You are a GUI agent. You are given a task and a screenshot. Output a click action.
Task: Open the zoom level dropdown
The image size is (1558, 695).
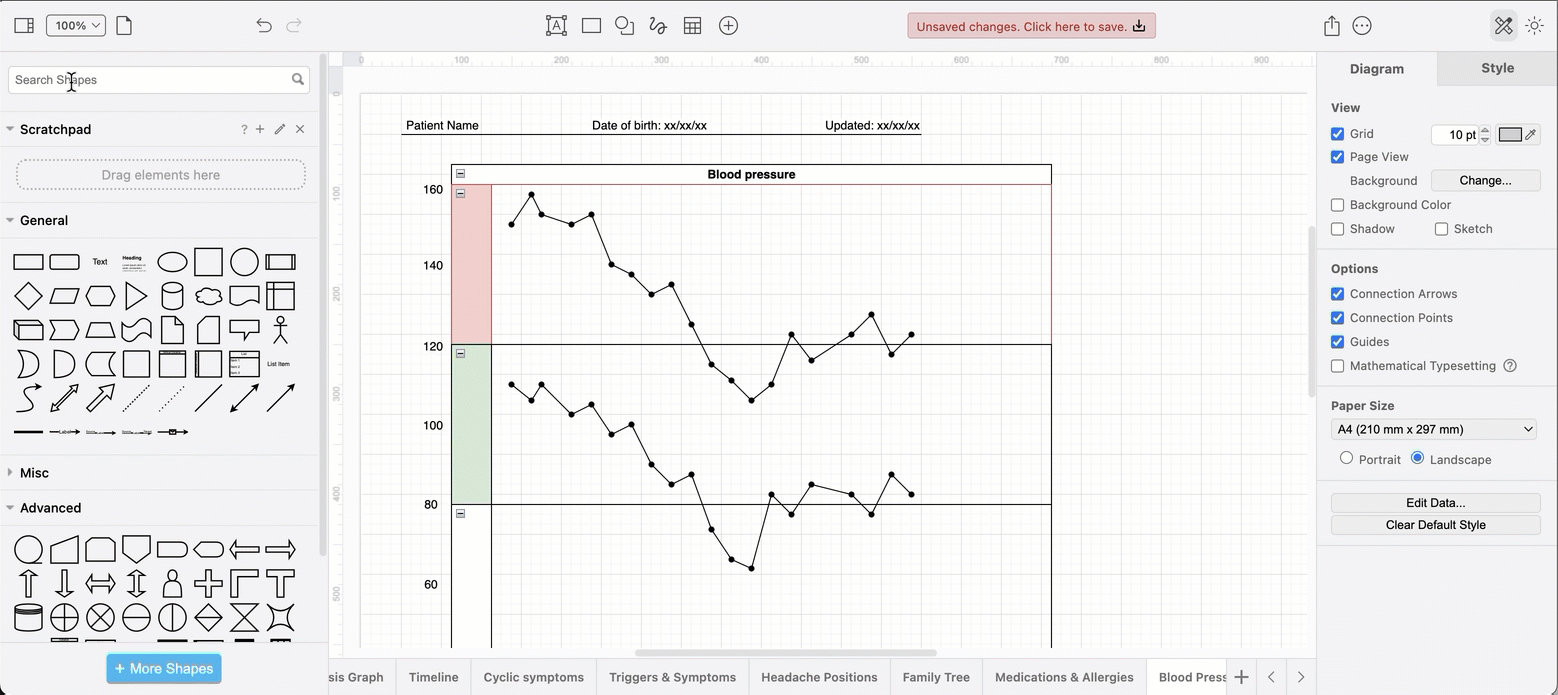[75, 25]
